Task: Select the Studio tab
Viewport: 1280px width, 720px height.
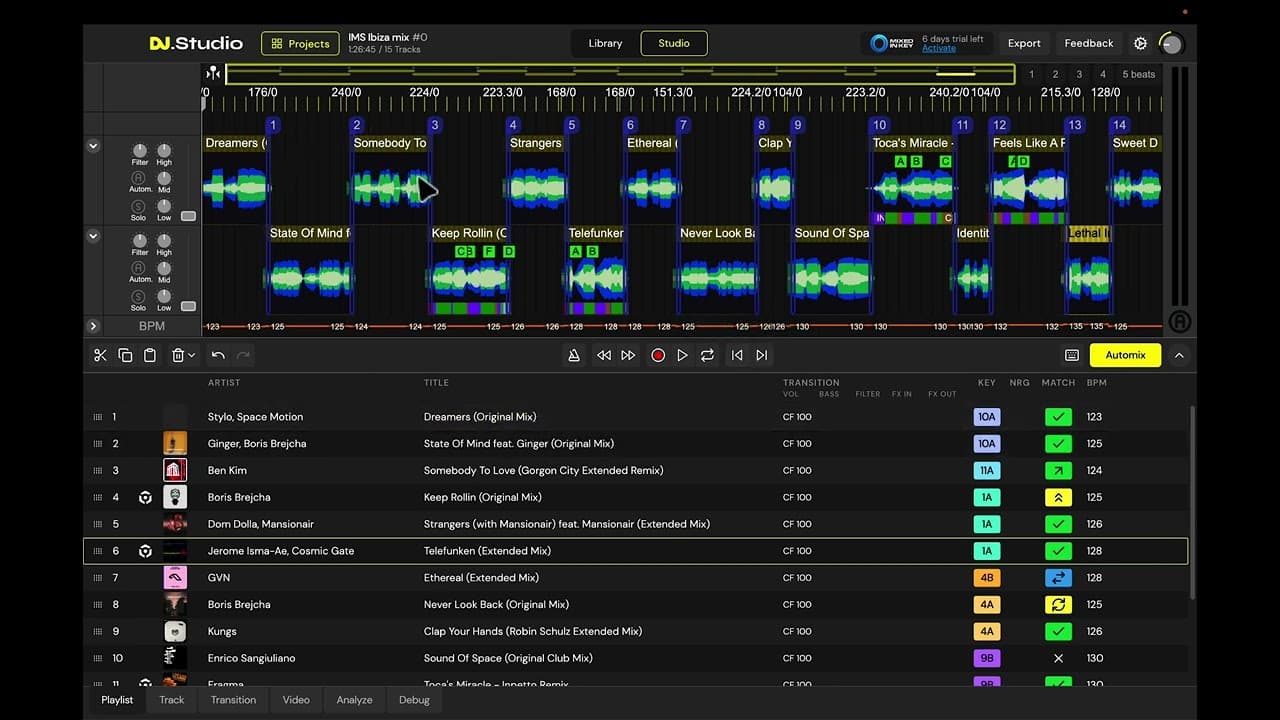Action: tap(674, 43)
